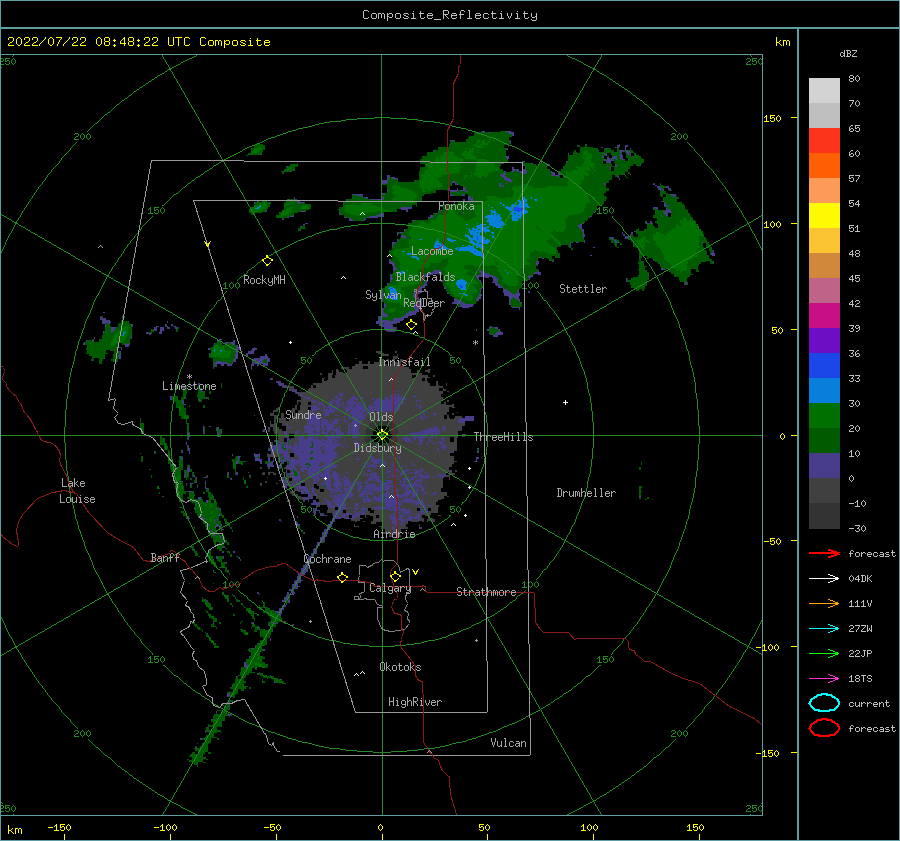This screenshot has height=841, width=900.
Task: Click the yellow 51–54 dBZ swatch
Action: [x=824, y=215]
